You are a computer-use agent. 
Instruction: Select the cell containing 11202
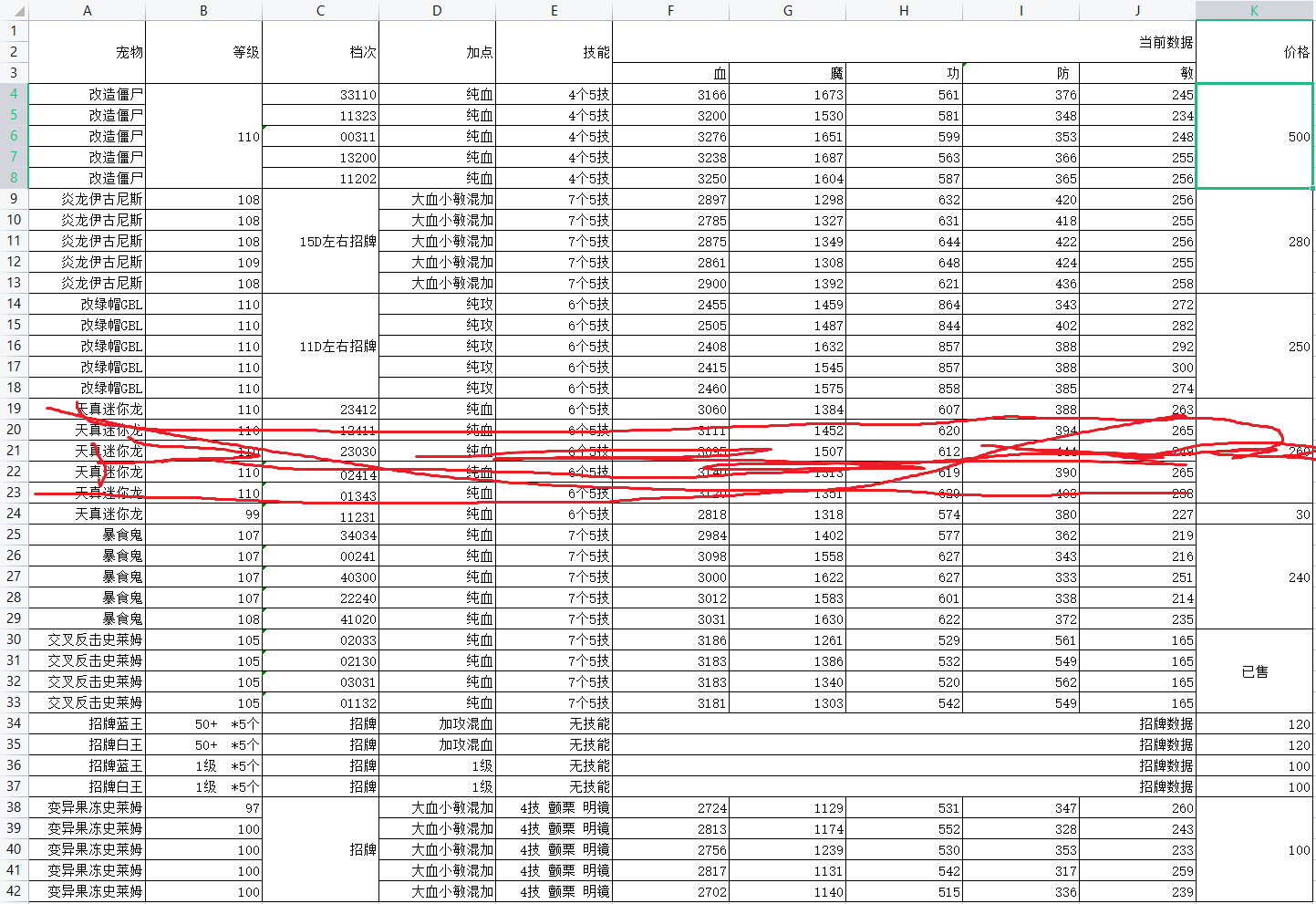(320, 178)
